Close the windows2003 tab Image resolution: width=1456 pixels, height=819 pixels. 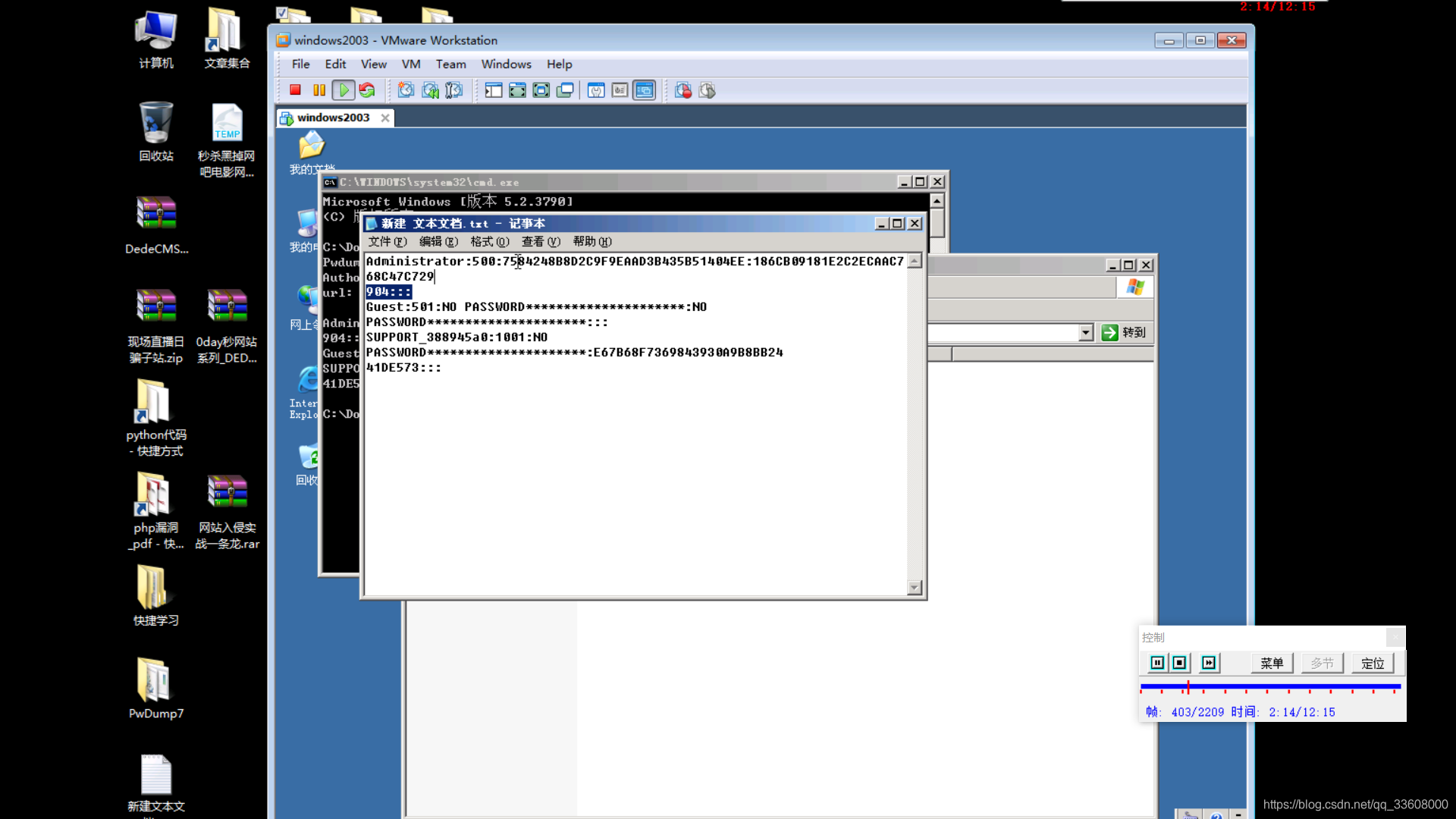point(385,118)
